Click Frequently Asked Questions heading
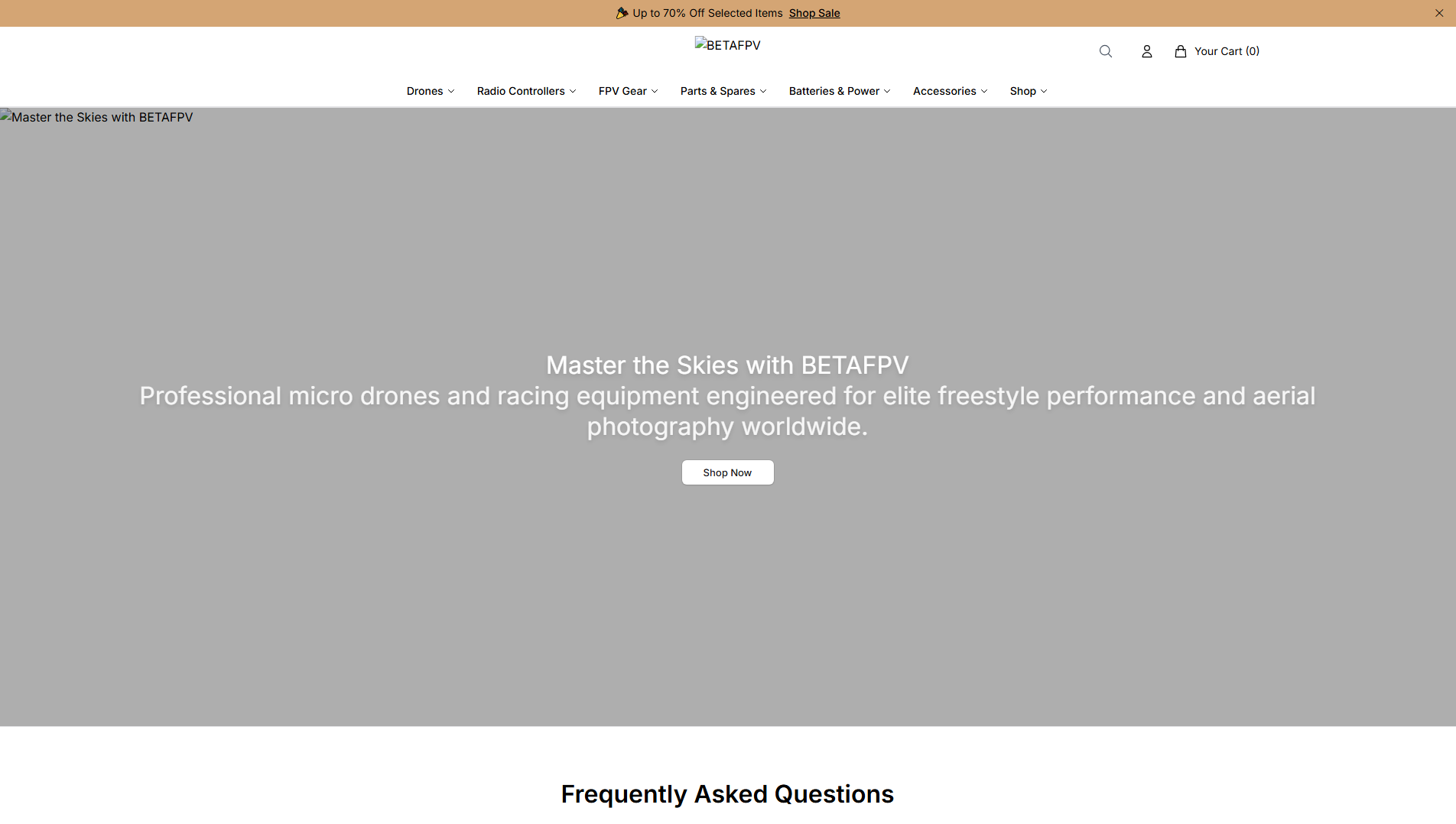 pyautogui.click(x=727, y=794)
